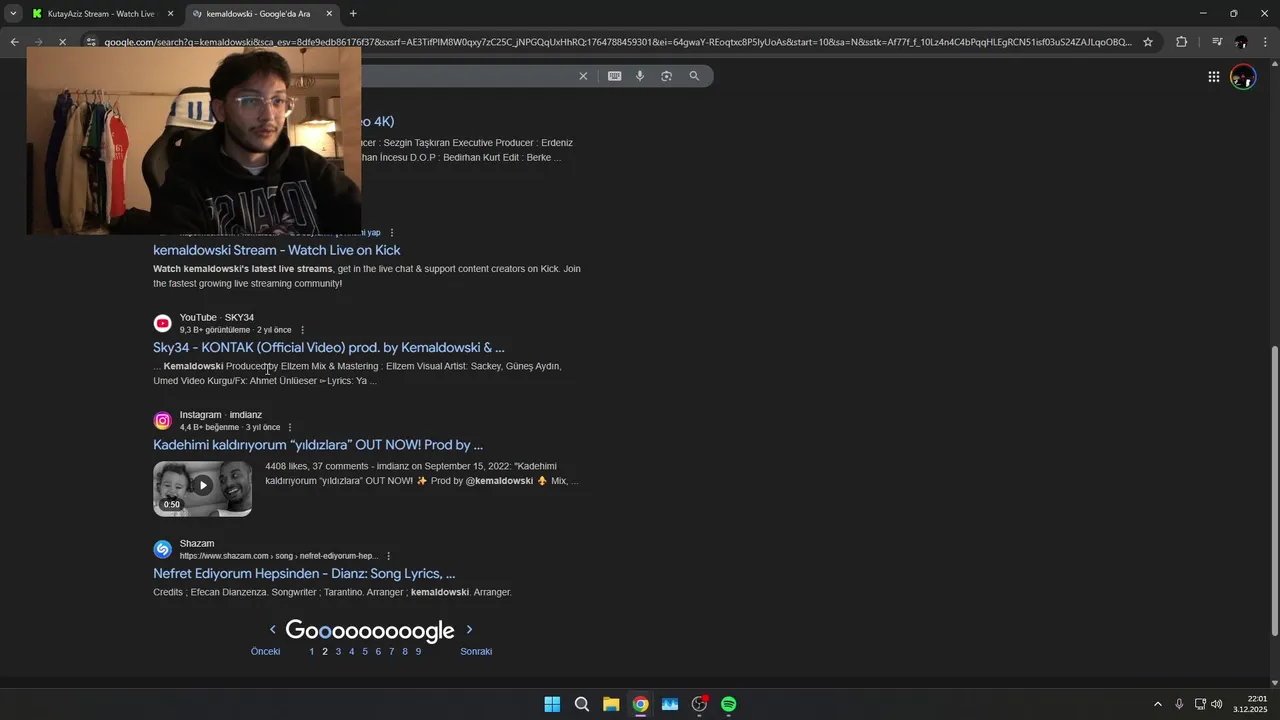
Task: Open the Windows Start menu
Action: pos(552,704)
